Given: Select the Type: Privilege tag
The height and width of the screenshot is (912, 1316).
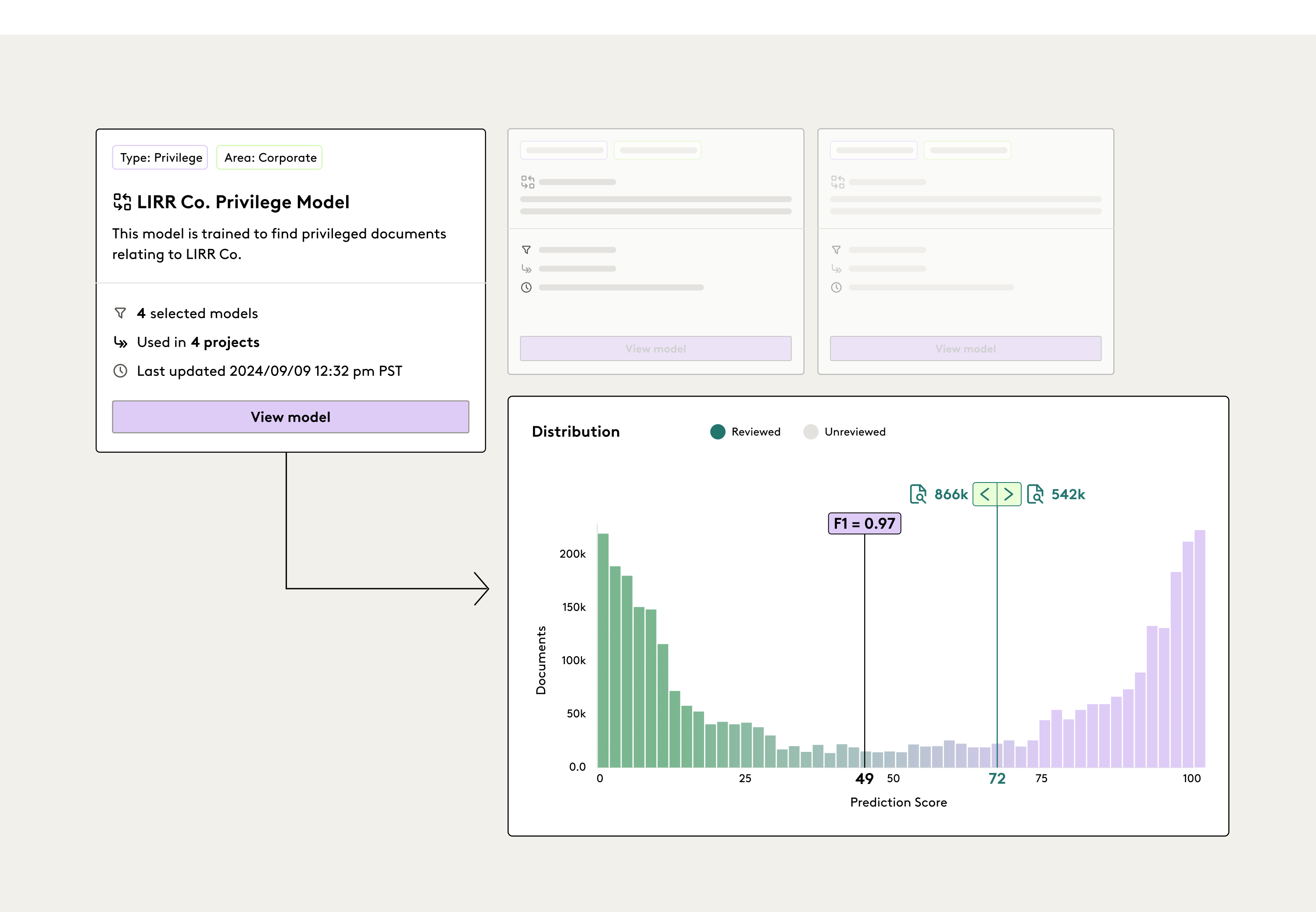Looking at the screenshot, I should click(161, 158).
